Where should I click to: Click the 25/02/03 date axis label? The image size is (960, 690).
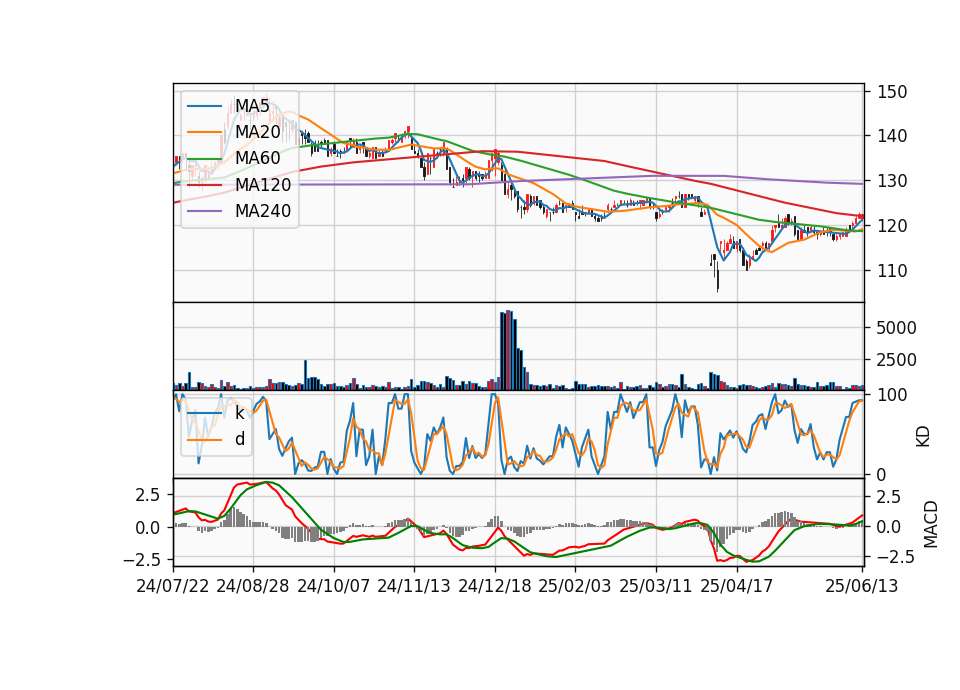pyautogui.click(x=575, y=586)
